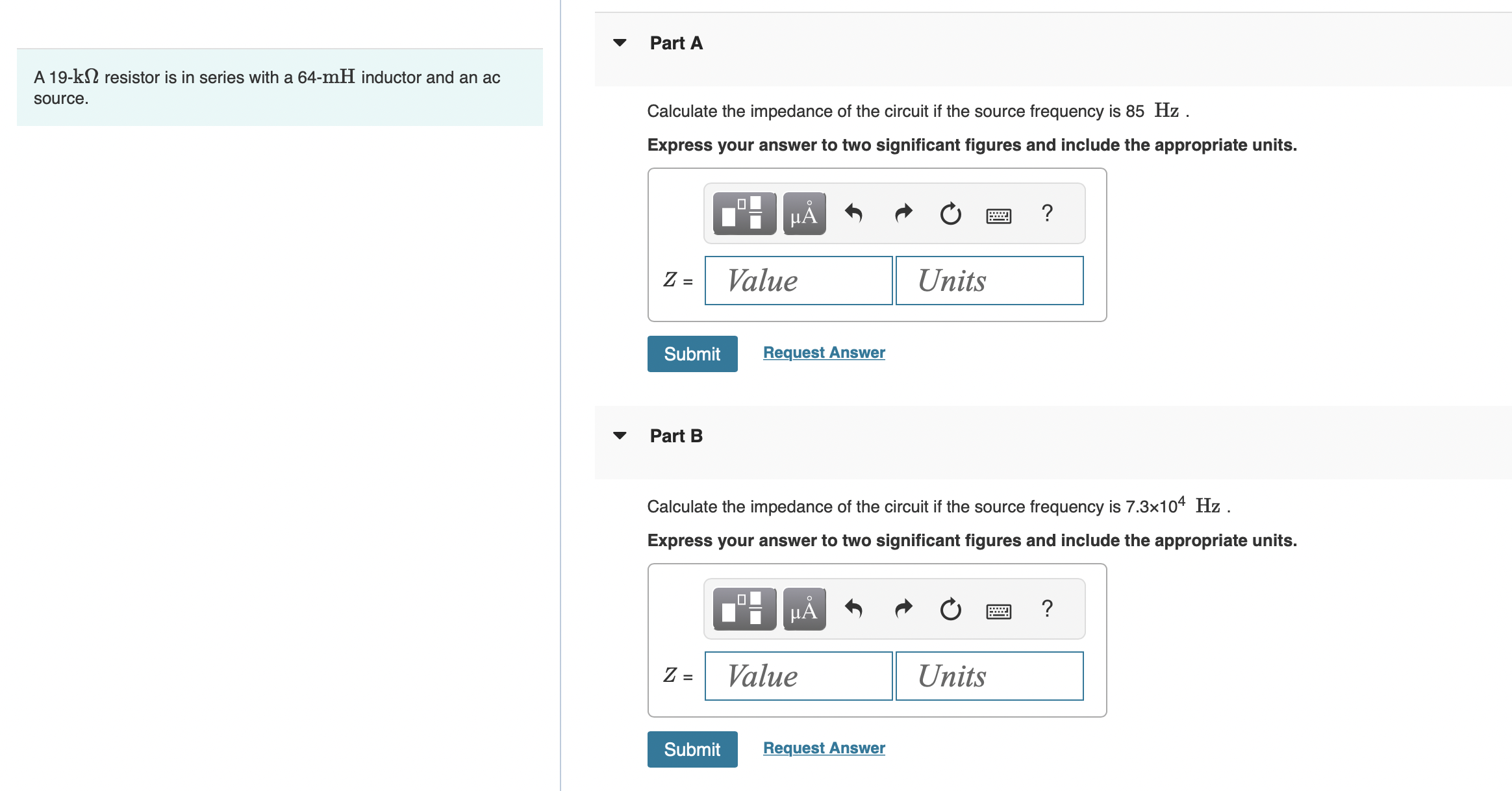Request Answer for Part B
Image resolution: width=1512 pixels, height=791 pixels.
tap(824, 748)
